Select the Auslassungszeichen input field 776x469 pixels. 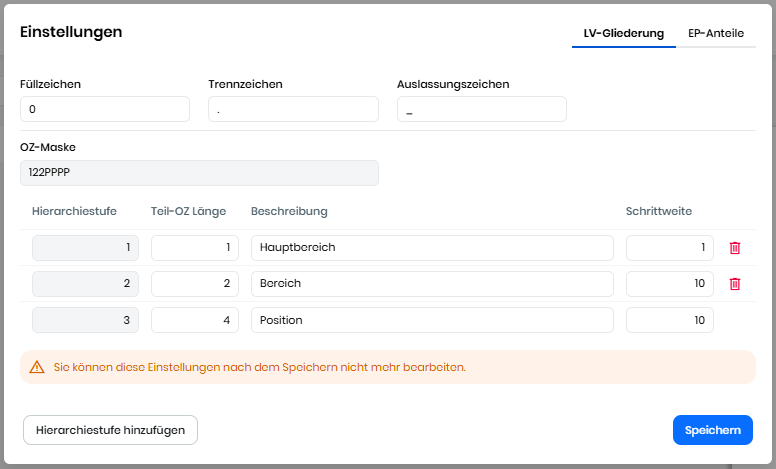(481, 109)
